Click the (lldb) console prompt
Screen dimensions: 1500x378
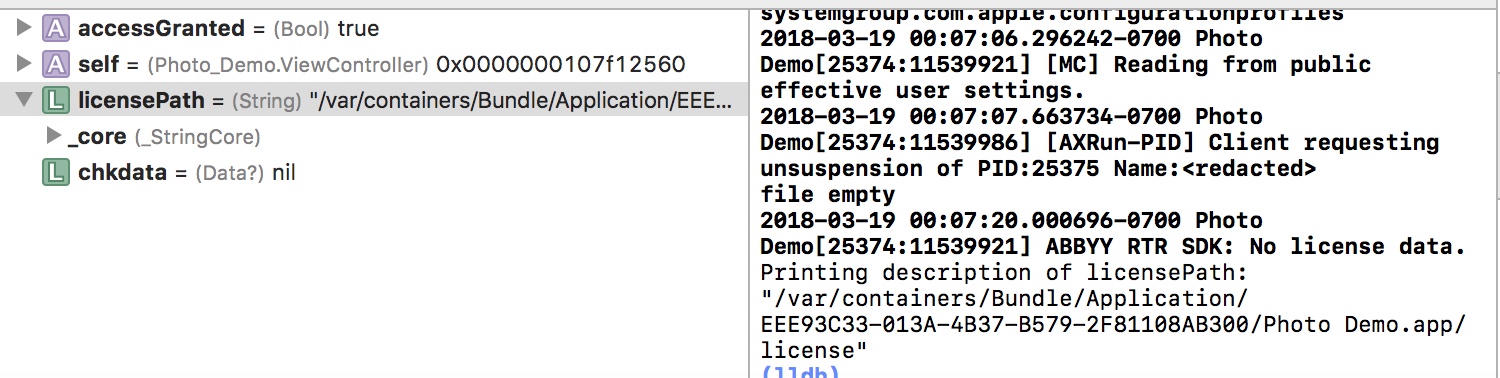800,373
